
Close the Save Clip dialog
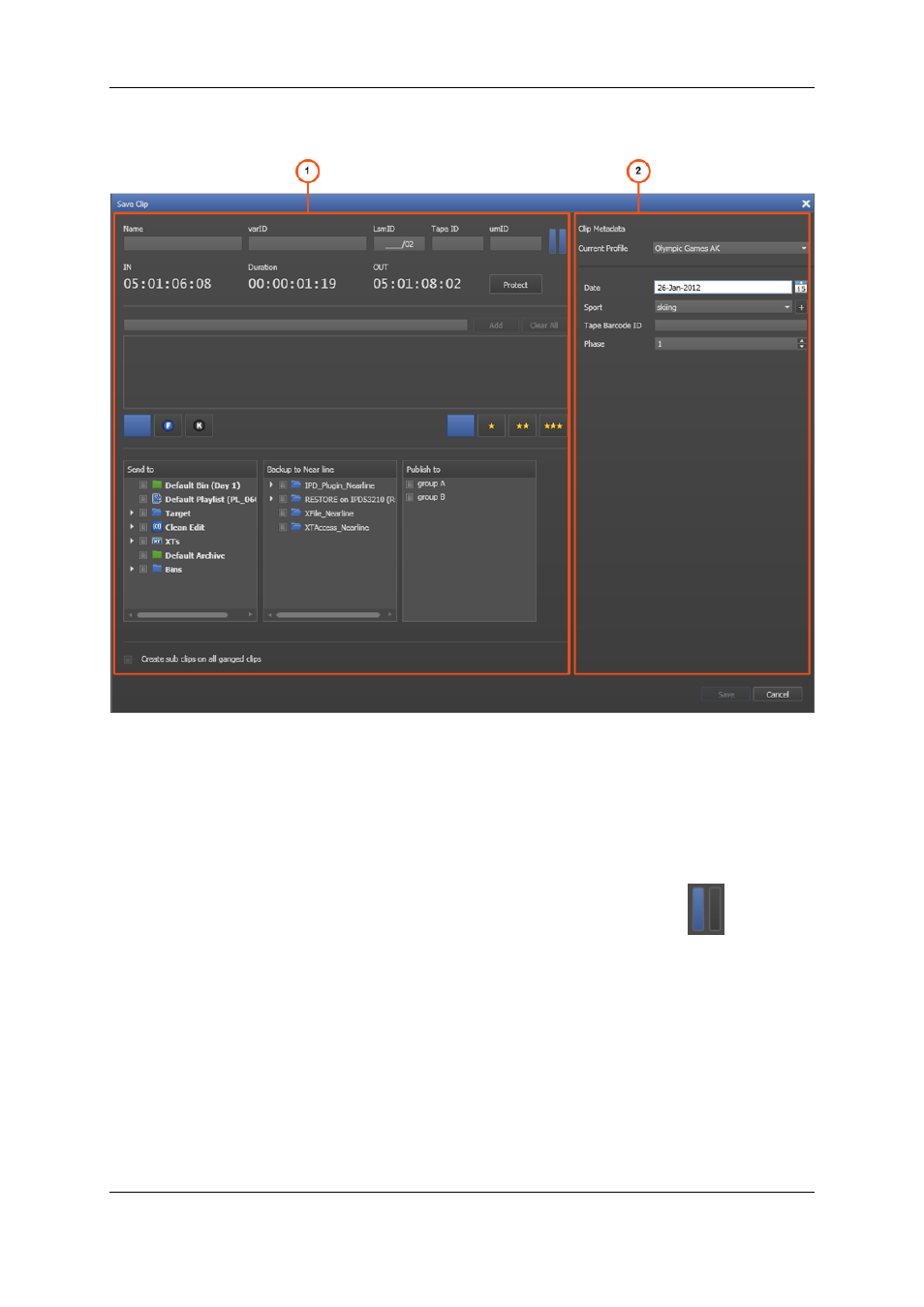coord(806,203)
